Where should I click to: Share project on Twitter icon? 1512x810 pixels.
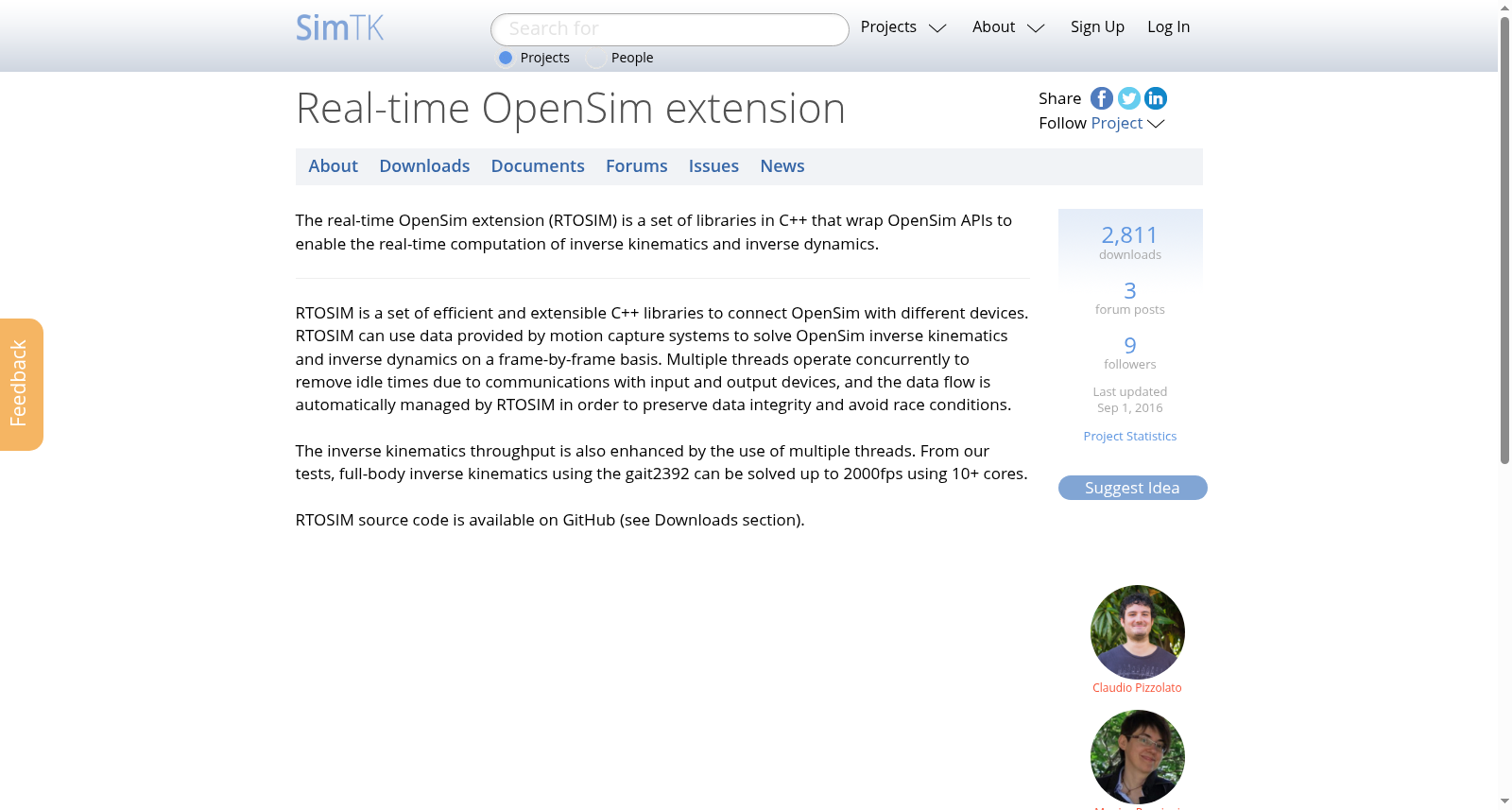coord(1128,98)
